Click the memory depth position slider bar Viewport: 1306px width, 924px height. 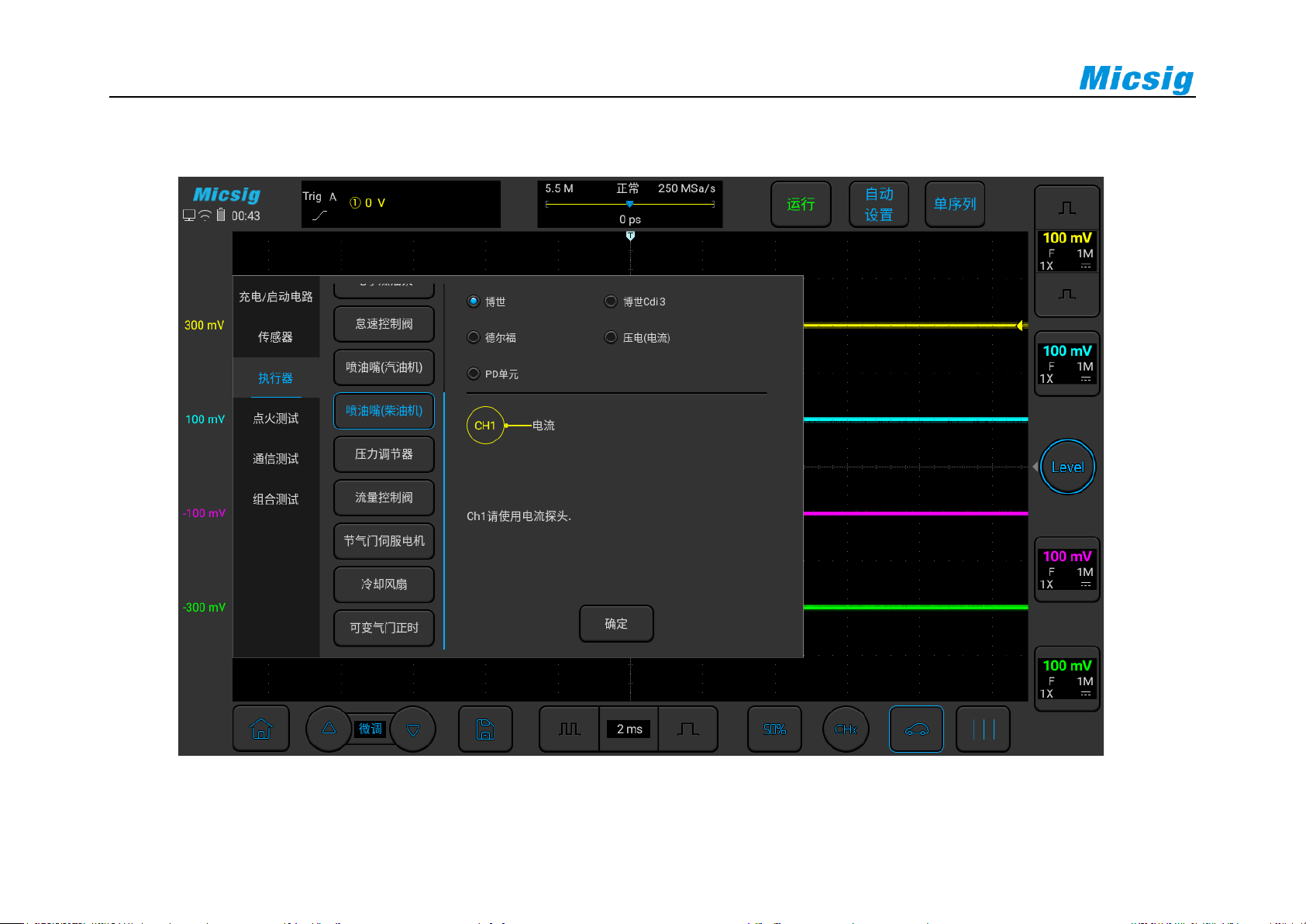[x=630, y=205]
